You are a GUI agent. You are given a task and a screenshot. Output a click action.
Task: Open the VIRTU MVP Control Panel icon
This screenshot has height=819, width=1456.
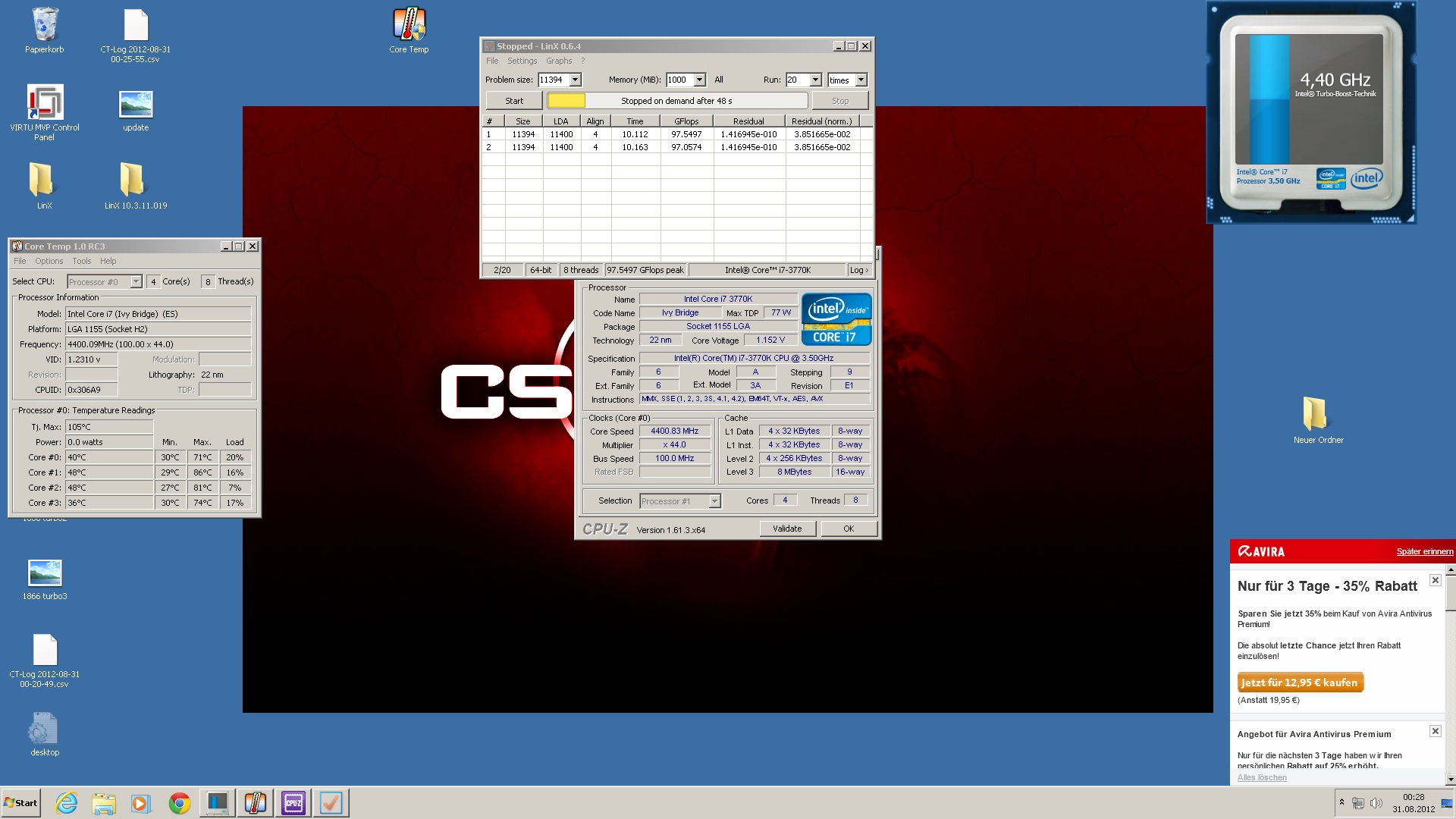point(45,103)
